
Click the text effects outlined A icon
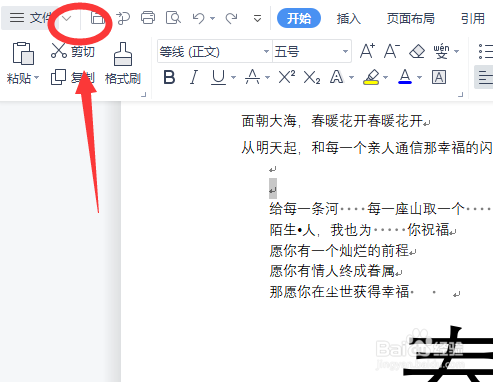coord(337,77)
